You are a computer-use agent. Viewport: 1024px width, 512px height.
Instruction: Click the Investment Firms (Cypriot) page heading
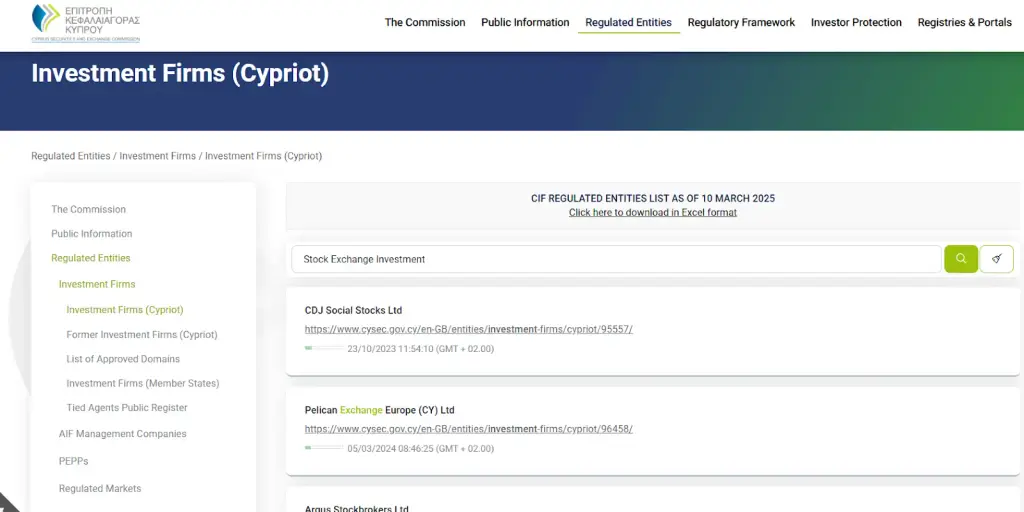[x=180, y=73]
